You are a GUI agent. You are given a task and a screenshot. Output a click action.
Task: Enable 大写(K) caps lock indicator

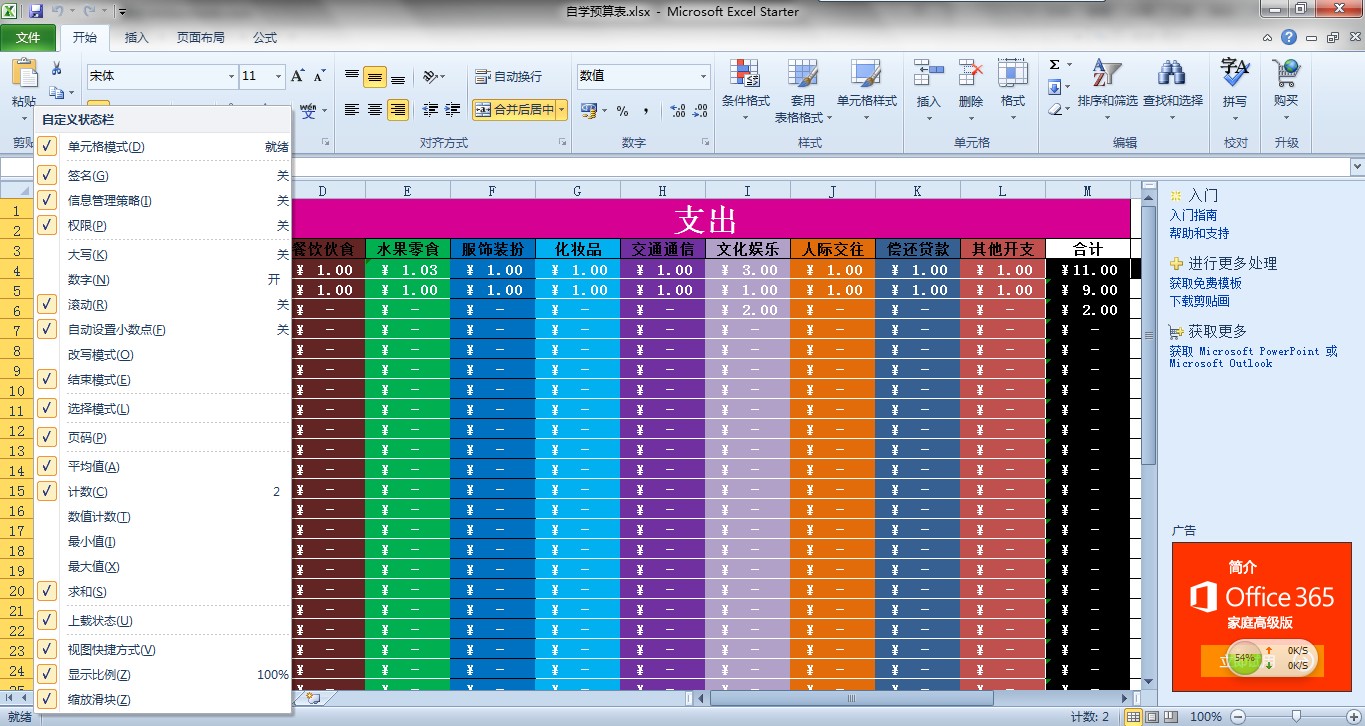[x=163, y=254]
